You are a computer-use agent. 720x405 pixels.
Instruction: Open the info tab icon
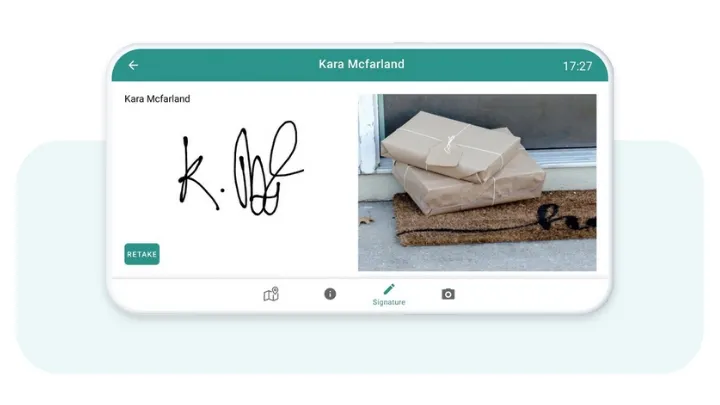pyautogui.click(x=330, y=294)
